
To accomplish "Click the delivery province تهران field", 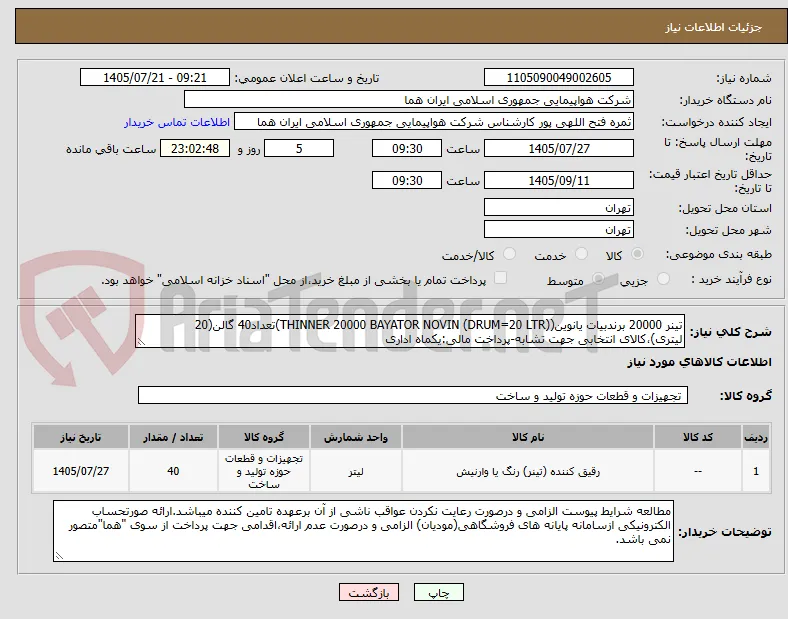I will (x=559, y=208).
